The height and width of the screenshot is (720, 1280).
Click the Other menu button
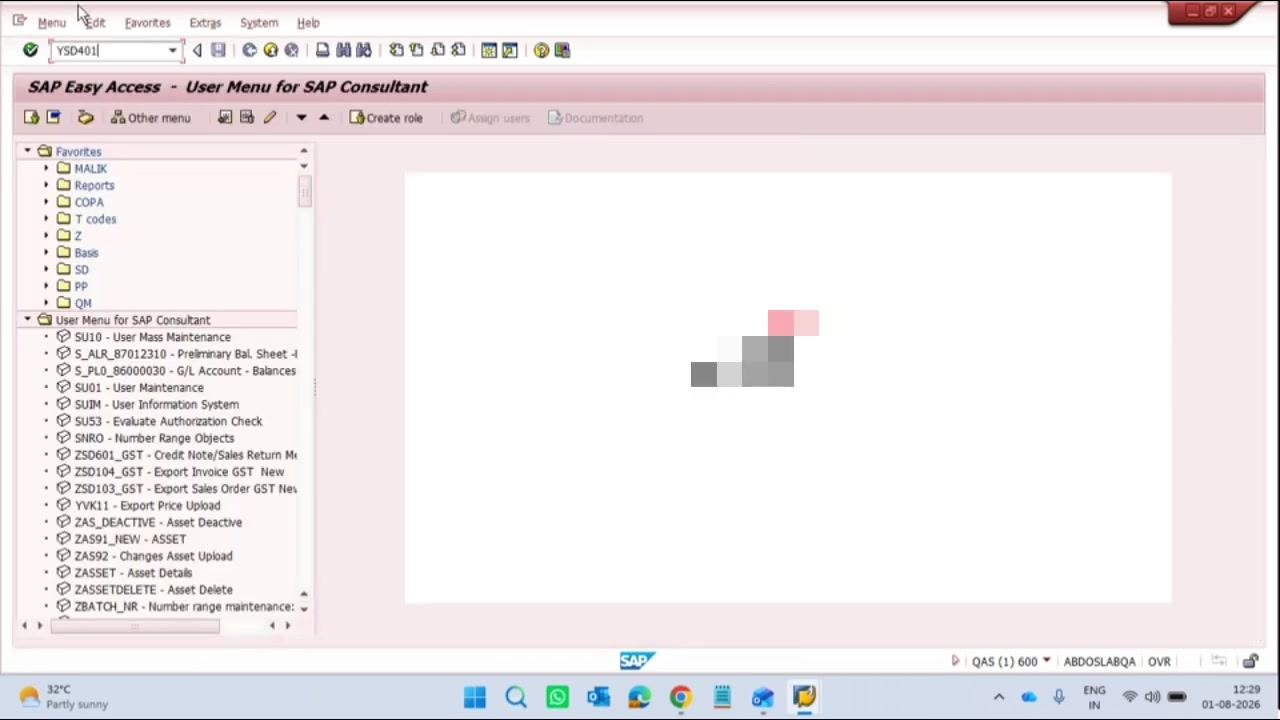click(x=150, y=118)
